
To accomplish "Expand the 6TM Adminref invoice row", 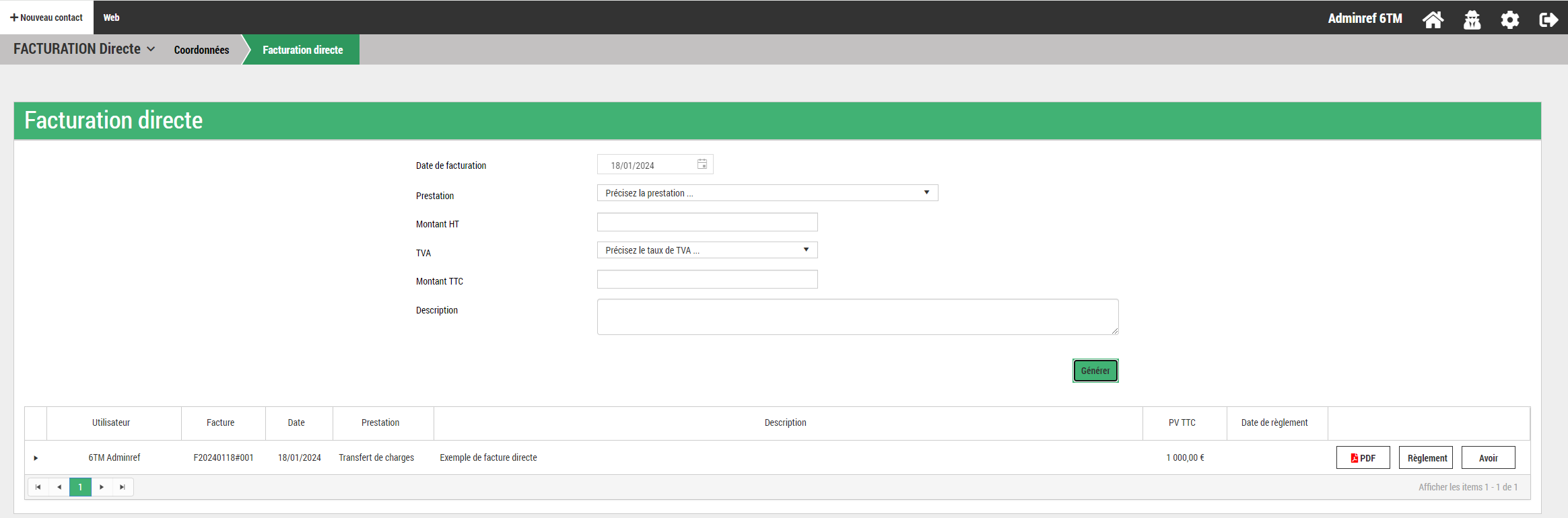I will tap(36, 458).
